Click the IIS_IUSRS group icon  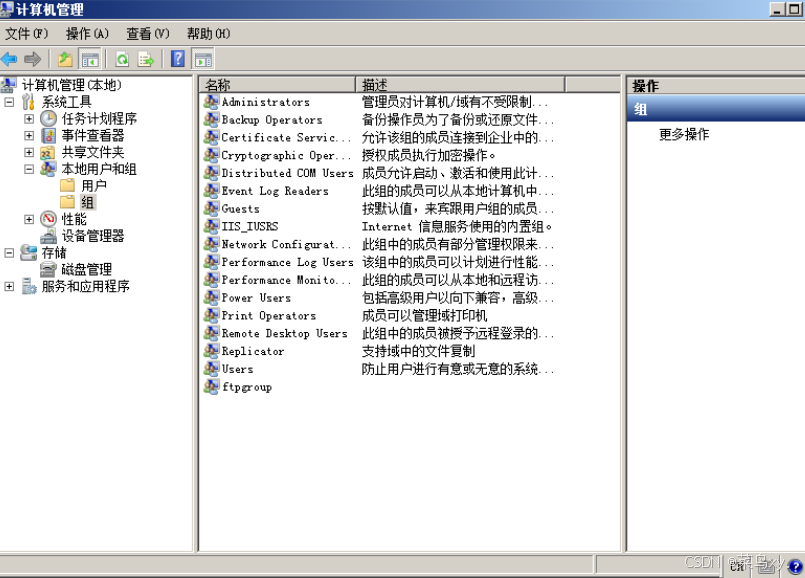[211, 226]
